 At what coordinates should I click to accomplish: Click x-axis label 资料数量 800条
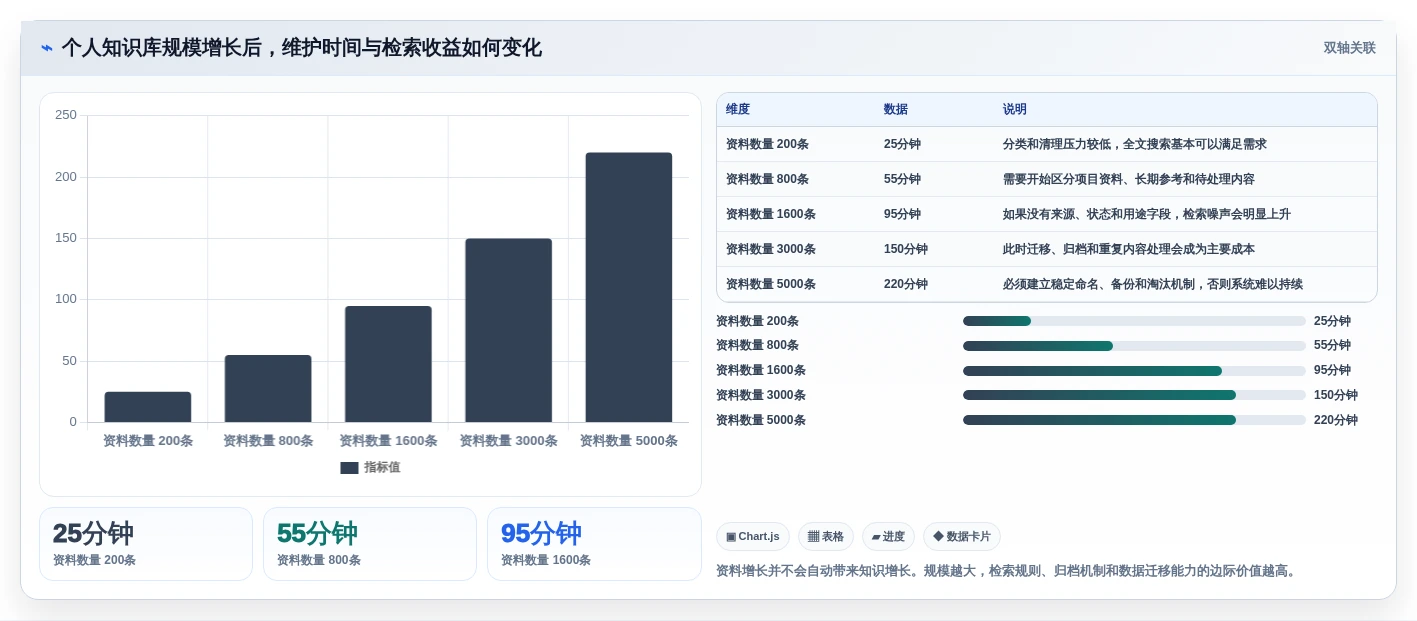point(268,441)
